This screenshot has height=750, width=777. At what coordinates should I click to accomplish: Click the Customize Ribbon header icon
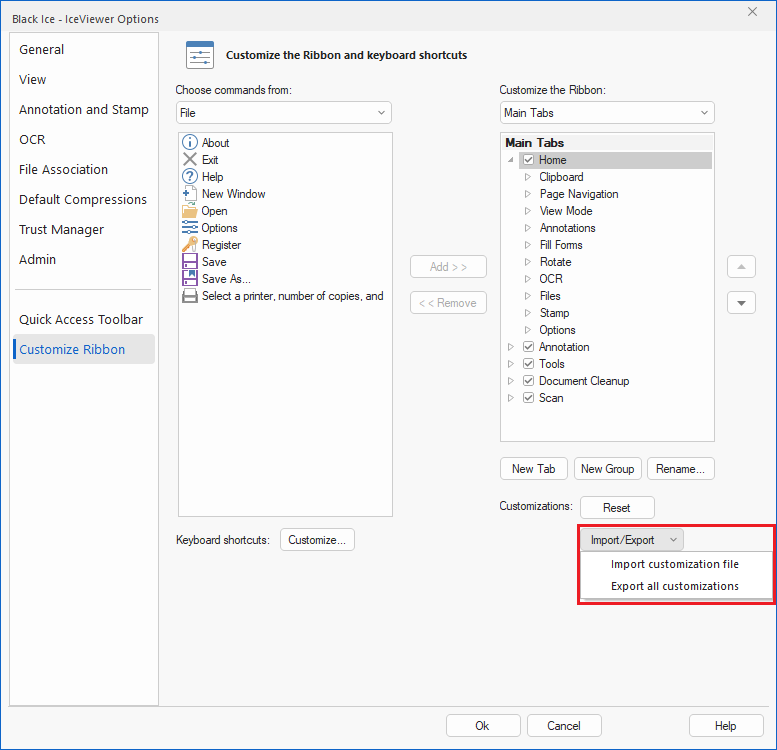(200, 55)
